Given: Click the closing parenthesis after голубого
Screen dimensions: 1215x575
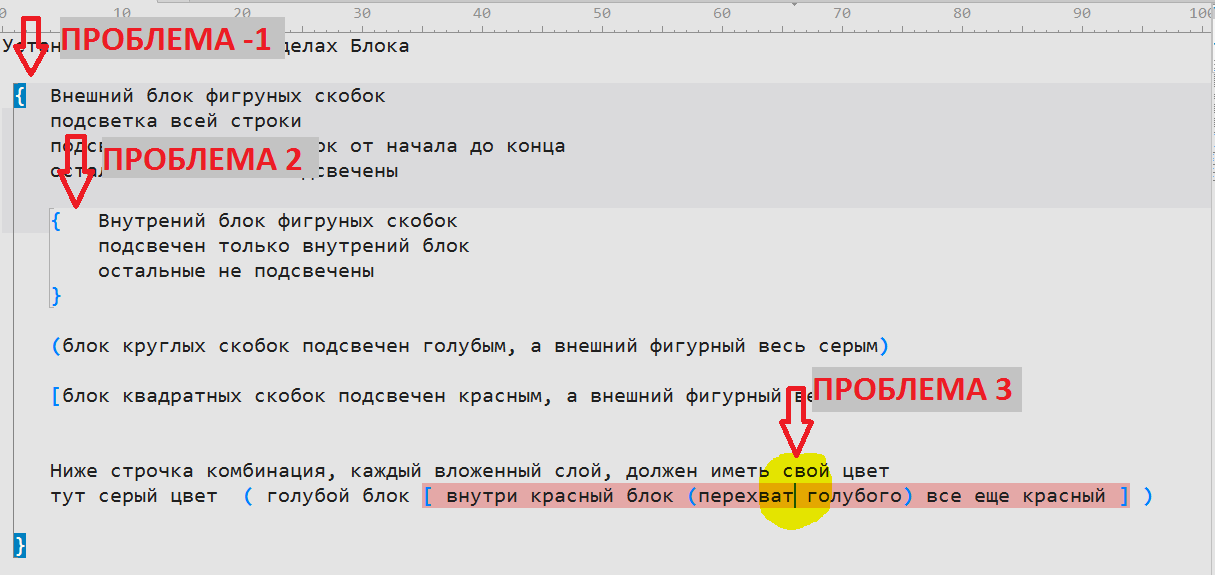Looking at the screenshot, I should click(x=908, y=496).
